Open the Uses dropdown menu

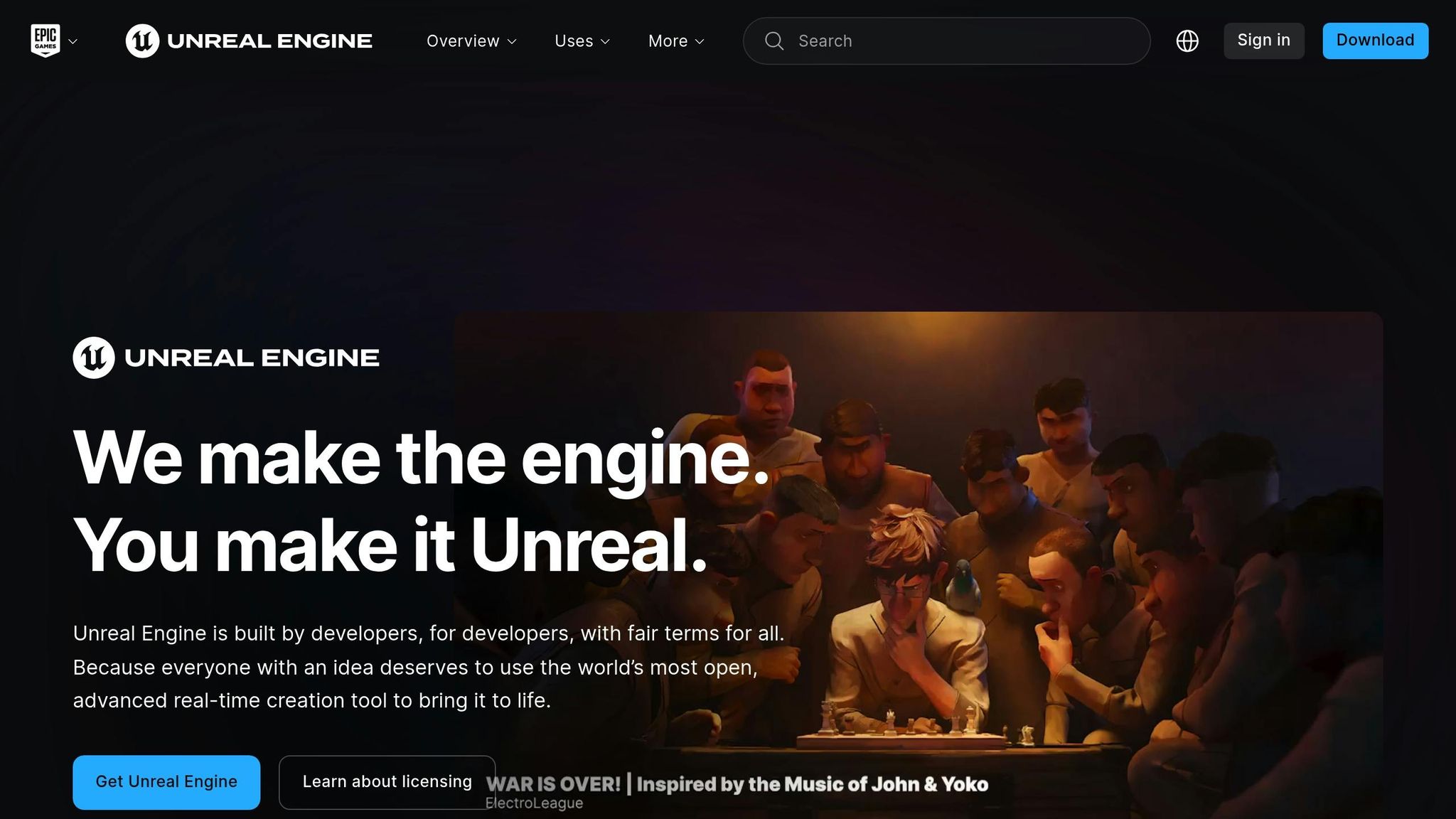coord(582,41)
